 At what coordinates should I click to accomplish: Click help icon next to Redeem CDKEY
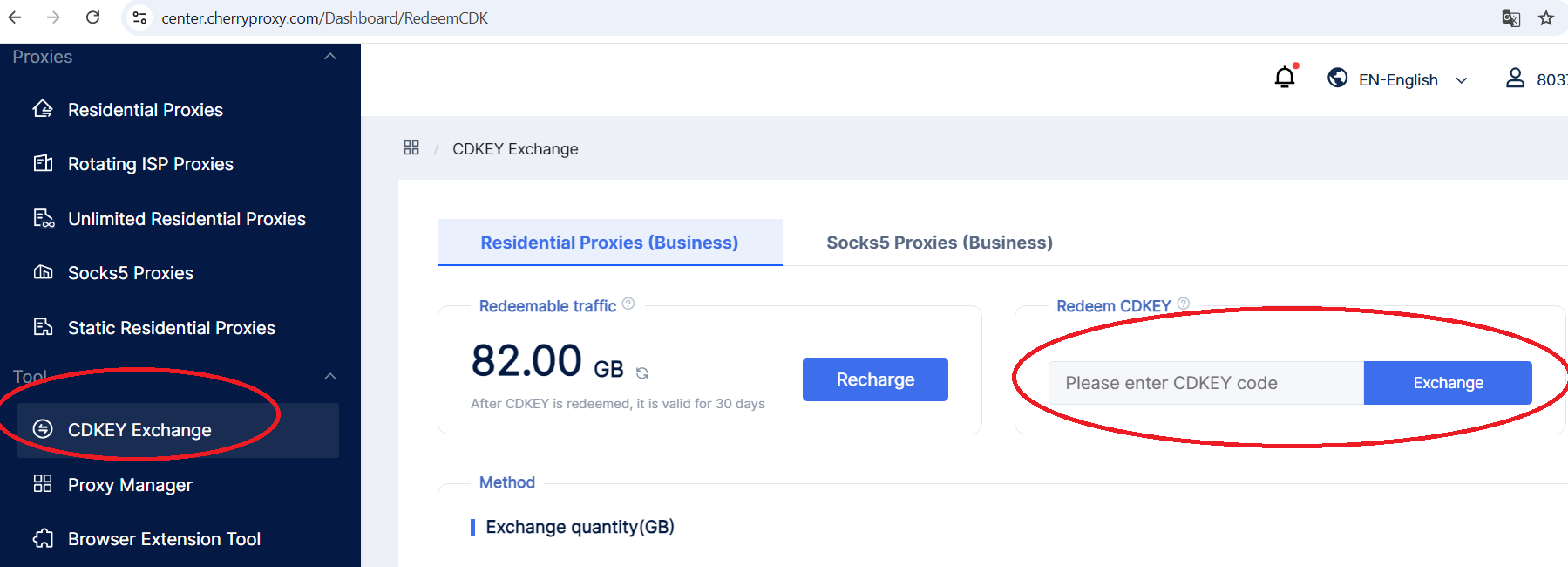(1184, 304)
